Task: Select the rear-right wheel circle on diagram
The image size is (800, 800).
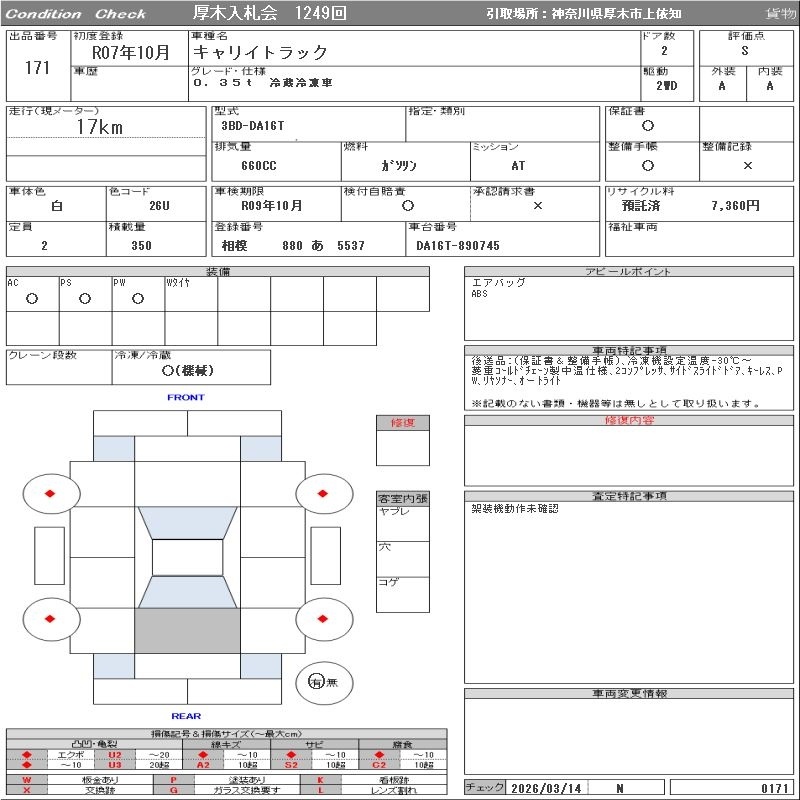Action: [323, 620]
